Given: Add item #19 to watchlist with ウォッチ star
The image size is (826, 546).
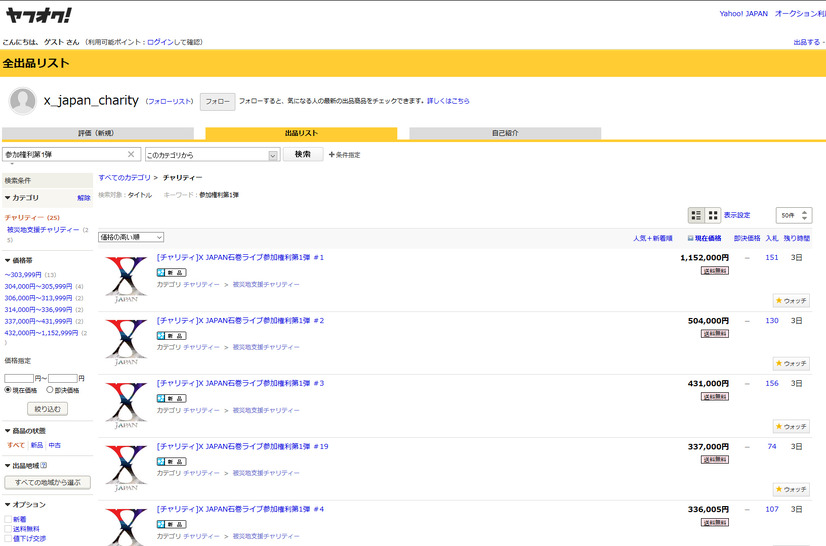Looking at the screenshot, I should click(x=791, y=489).
